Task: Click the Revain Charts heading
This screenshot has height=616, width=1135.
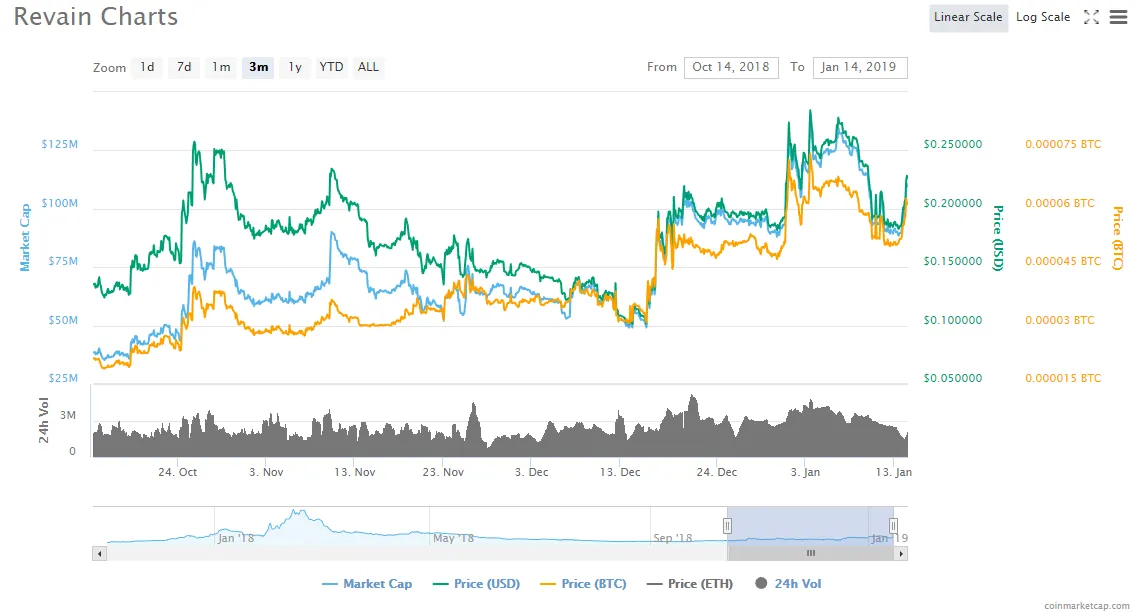Action: 96,17
